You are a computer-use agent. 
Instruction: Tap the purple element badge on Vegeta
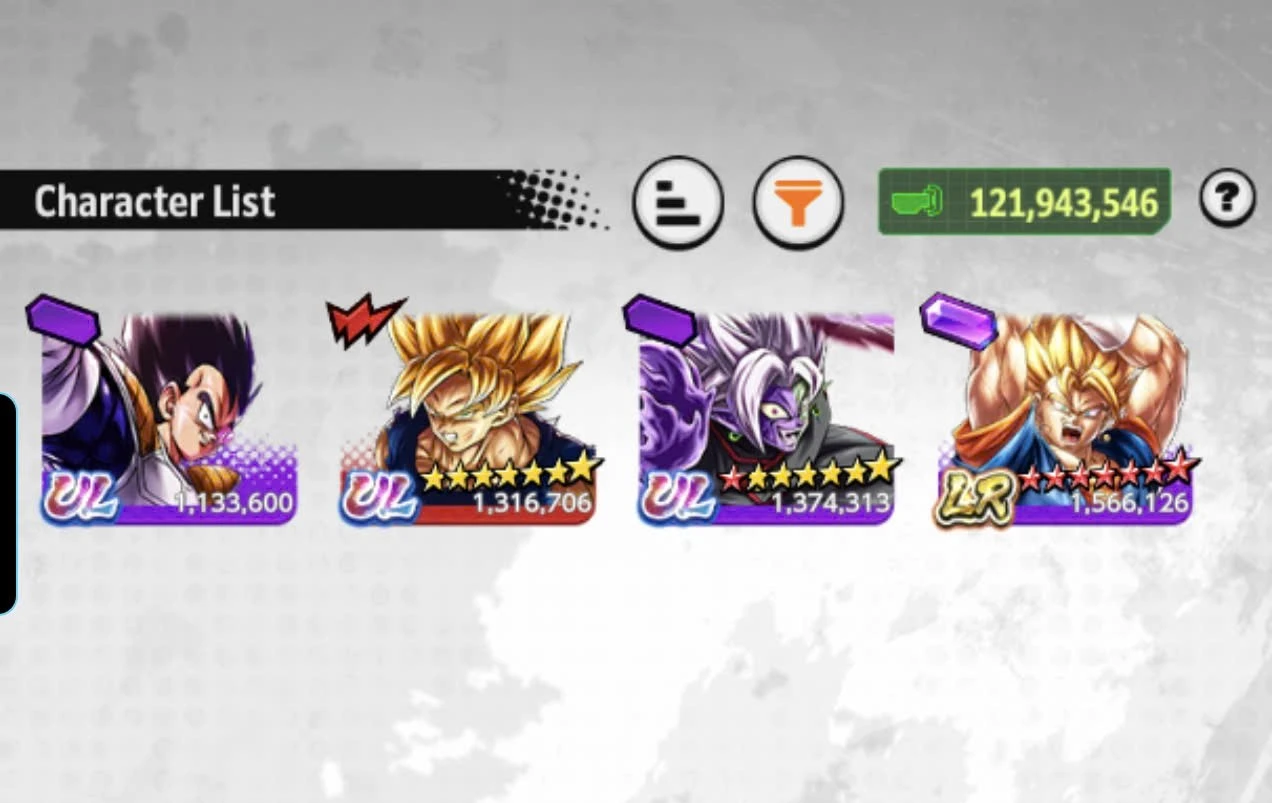[63, 320]
